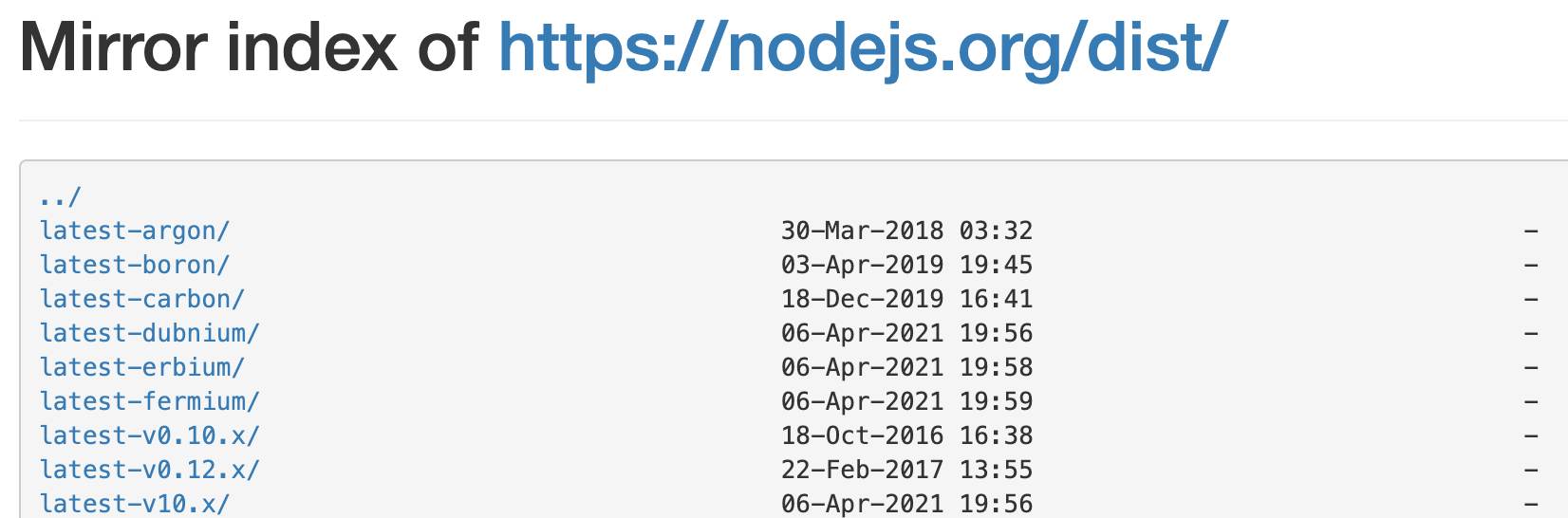Image resolution: width=1568 pixels, height=518 pixels.
Task: Open the latest-argon/ directory
Action: (134, 231)
